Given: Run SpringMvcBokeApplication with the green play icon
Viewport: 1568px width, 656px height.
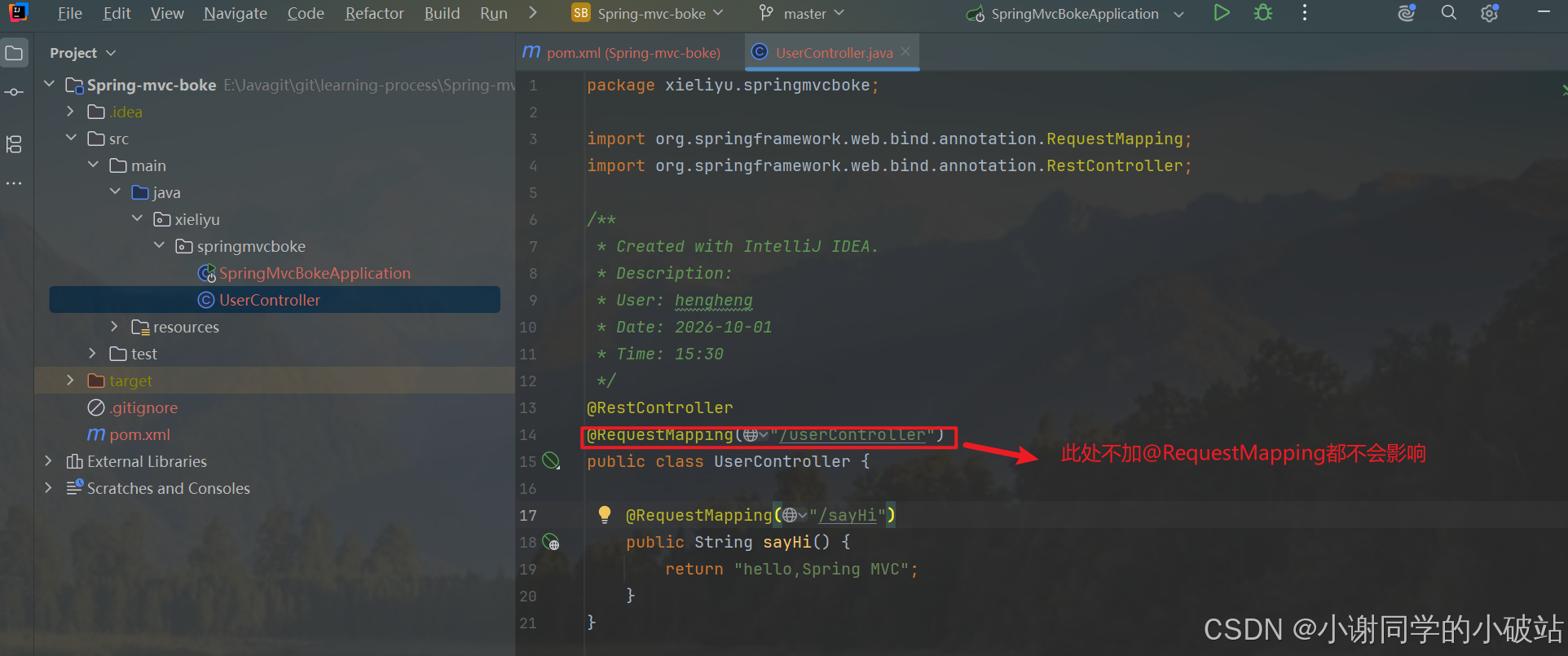Looking at the screenshot, I should click(1221, 13).
